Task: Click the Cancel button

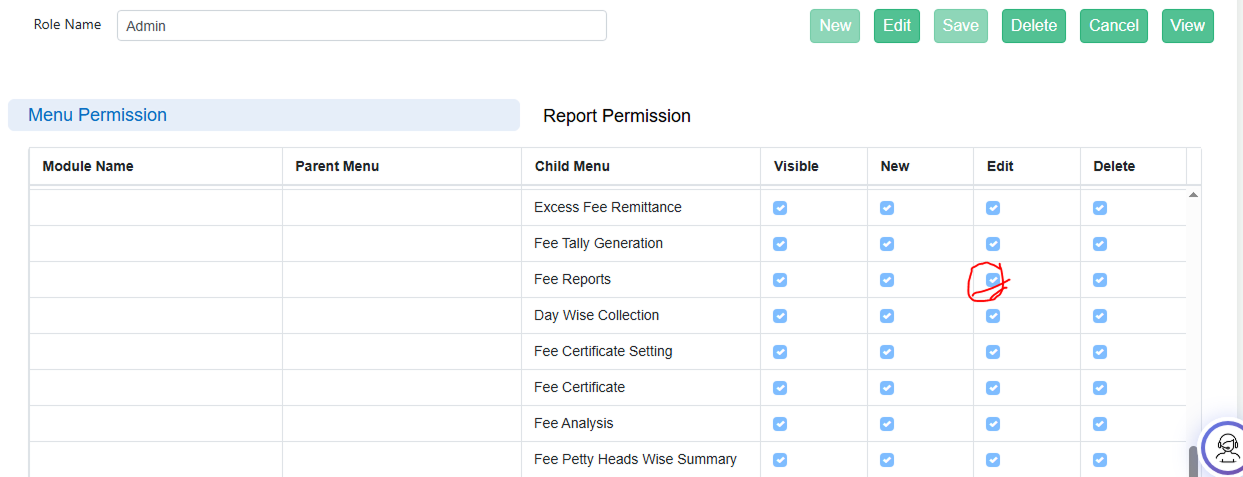Action: pyautogui.click(x=1114, y=26)
